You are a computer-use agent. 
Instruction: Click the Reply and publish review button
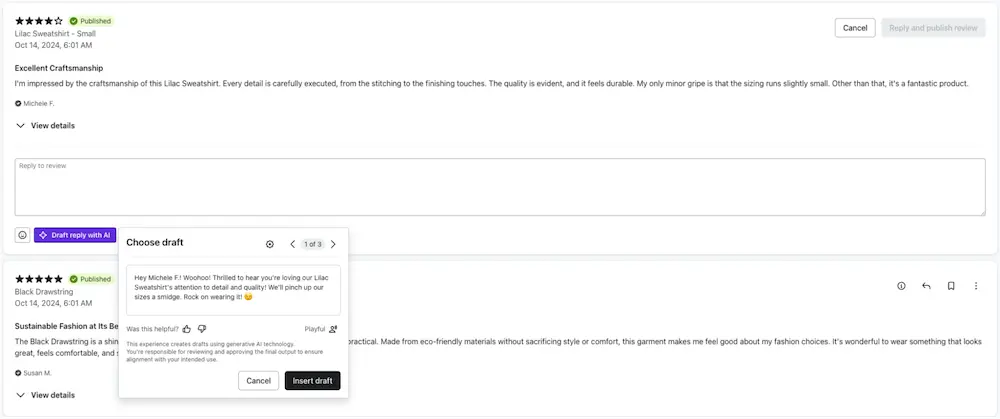point(932,28)
